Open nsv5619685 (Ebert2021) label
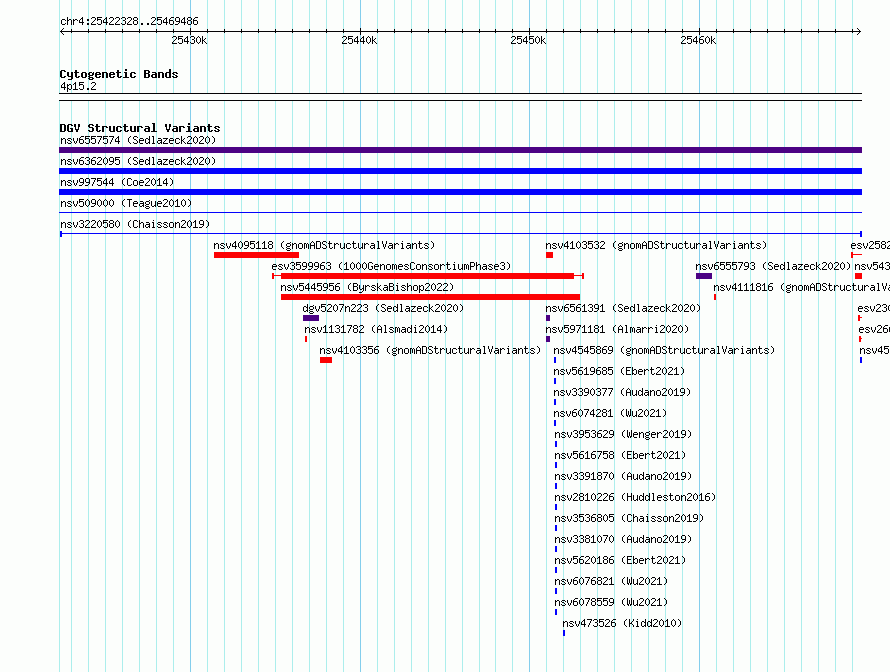890x672 pixels. coord(619,371)
